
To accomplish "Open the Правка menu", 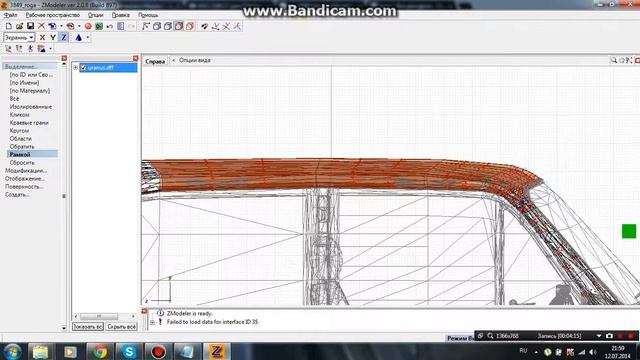I will click(121, 15).
